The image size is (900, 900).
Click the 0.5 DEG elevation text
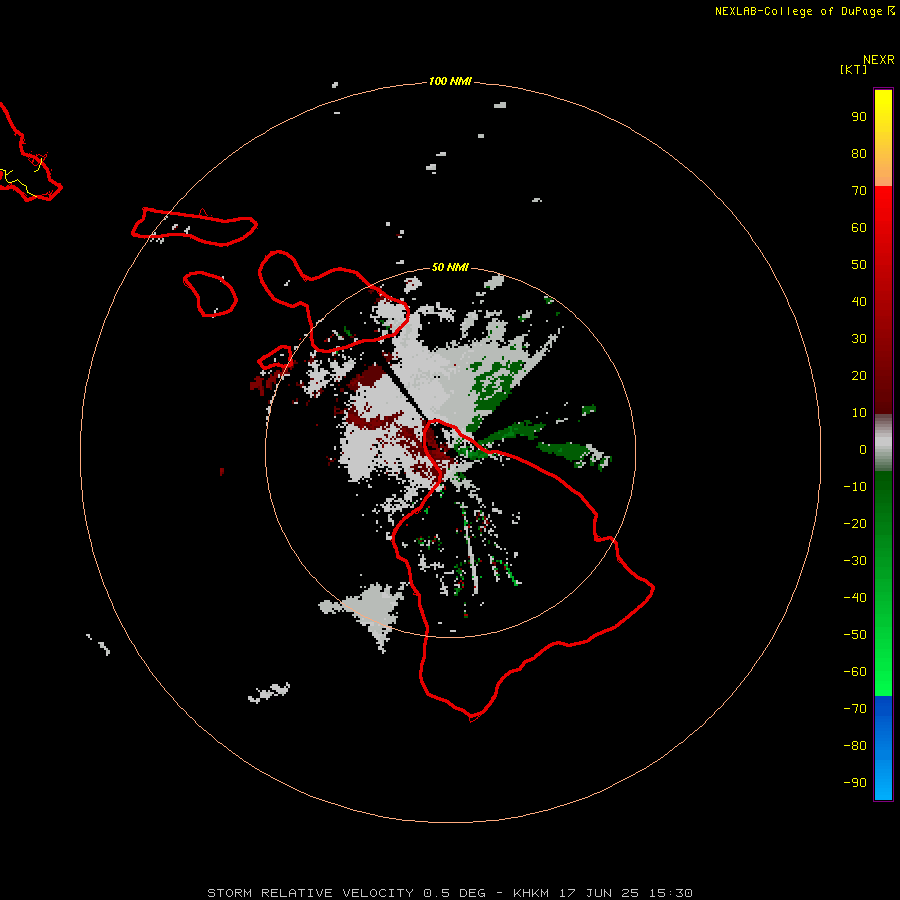454,893
